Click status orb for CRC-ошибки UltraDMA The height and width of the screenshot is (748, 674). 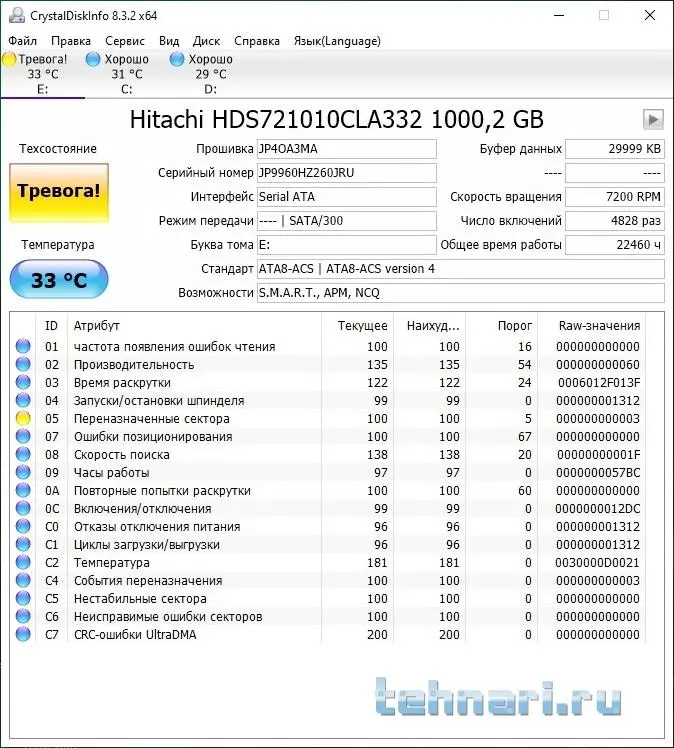pos(23,634)
